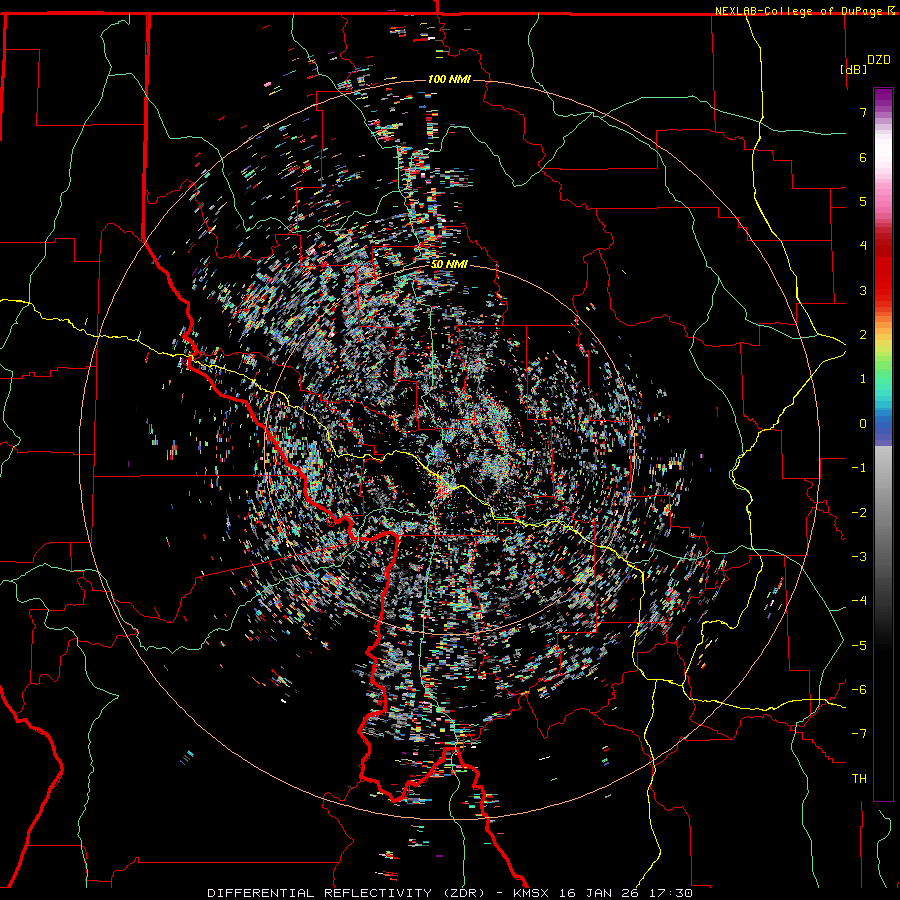Click the '50 NMI' range ring label
The height and width of the screenshot is (900, 900).
(449, 264)
